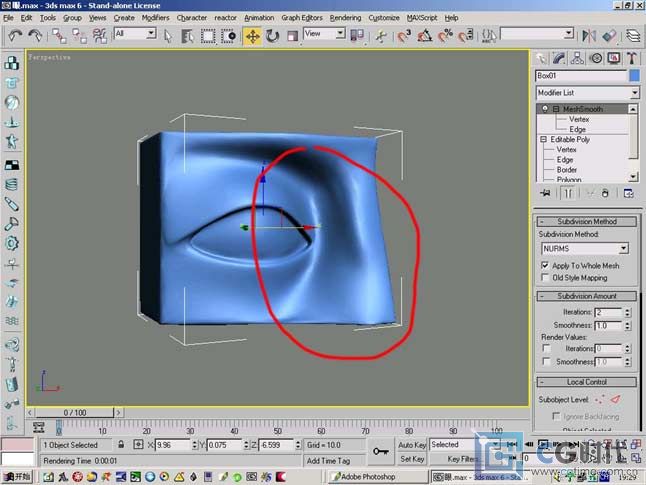The height and width of the screenshot is (485, 646).
Task: Toggle Window/Crossing selection mode
Action: point(229,36)
